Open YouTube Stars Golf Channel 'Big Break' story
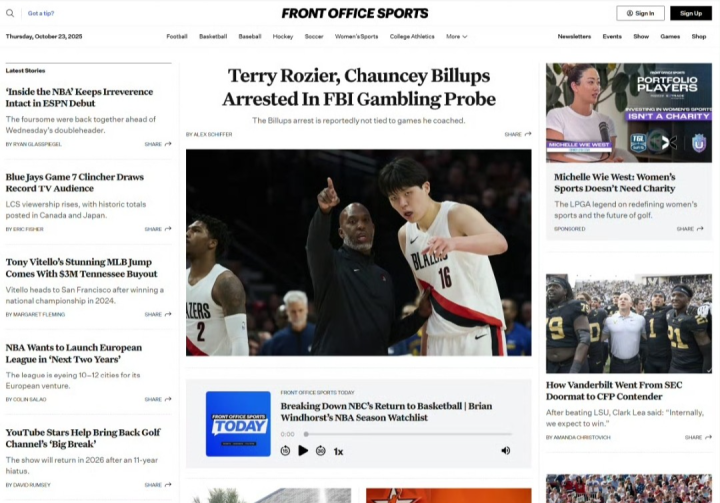 pyautogui.click(x=83, y=438)
